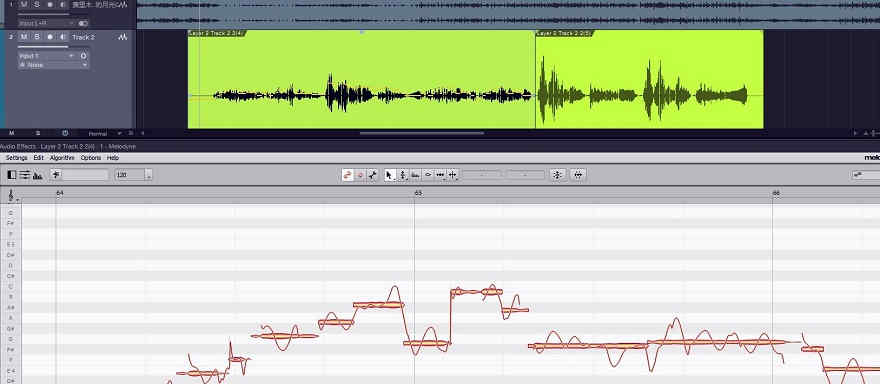Click the Melodyne transfer button
Viewport: 880px width, 384px height.
click(347, 175)
